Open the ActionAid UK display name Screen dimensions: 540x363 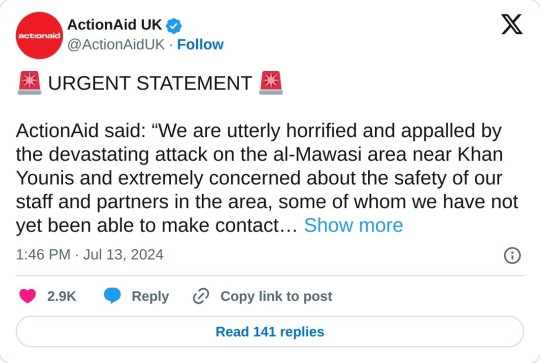(x=114, y=25)
